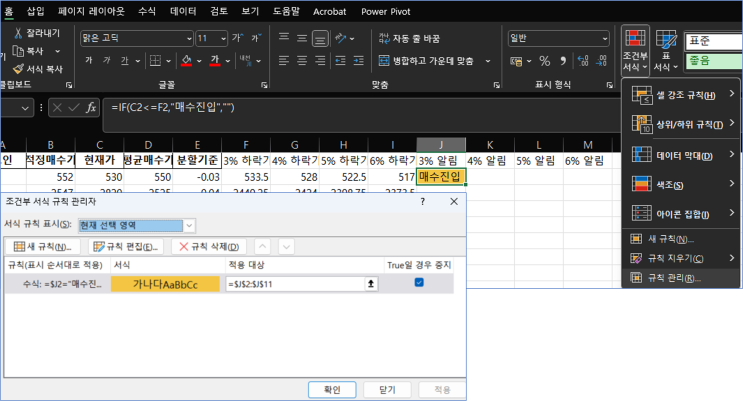The width and height of the screenshot is (743, 401).
Task: Click the 새 규칙 button in rules manager
Action: tap(43, 246)
